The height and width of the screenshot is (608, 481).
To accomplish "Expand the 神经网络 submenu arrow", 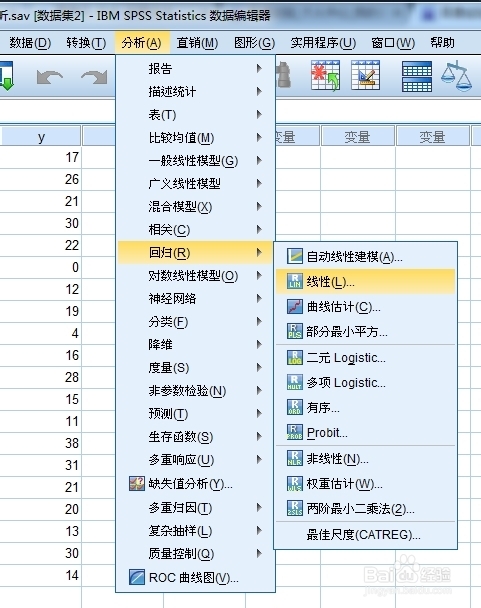I will tap(259, 299).
